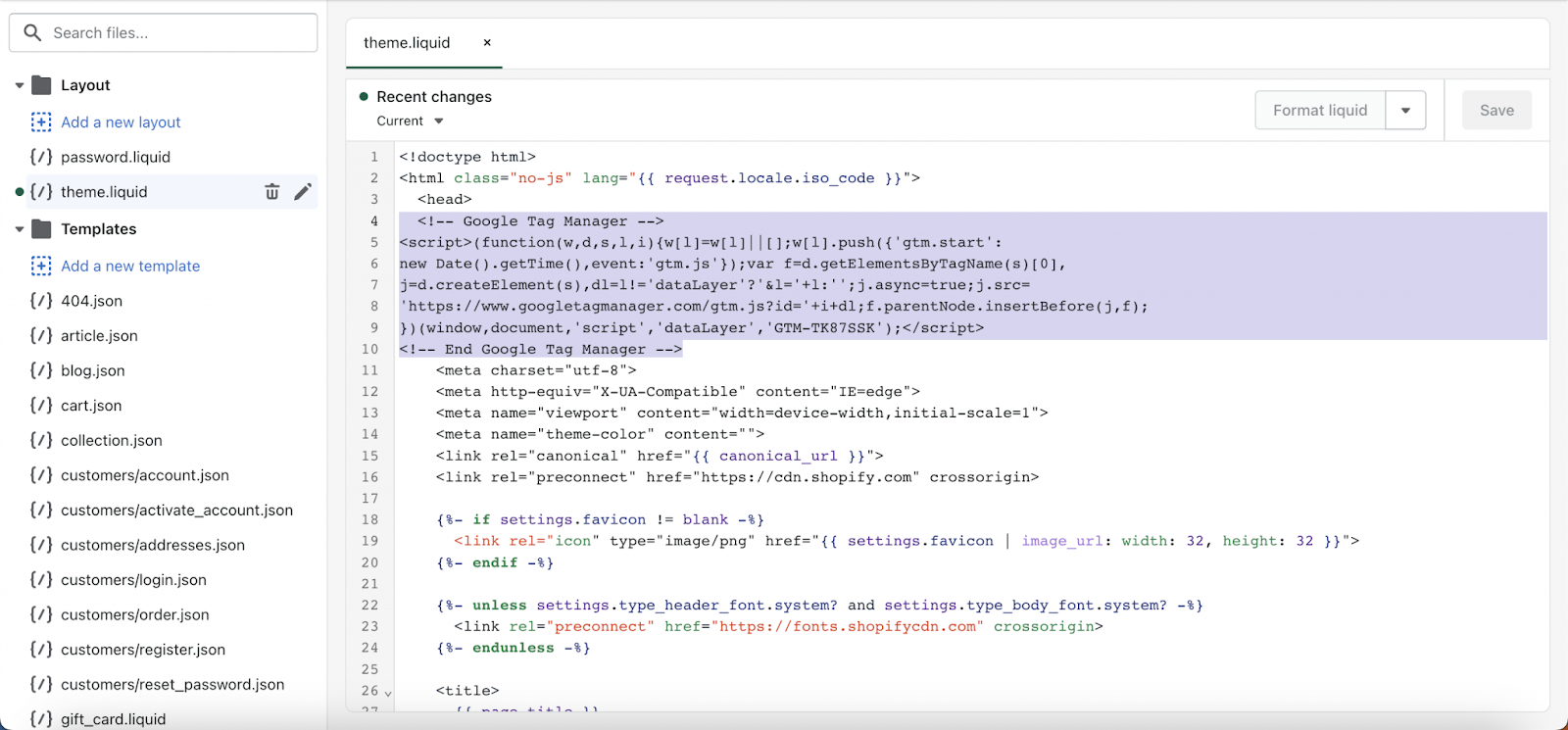Viewport: 1568px width, 730px height.
Task: Open the customers/addresses.json template
Action: pos(153,545)
